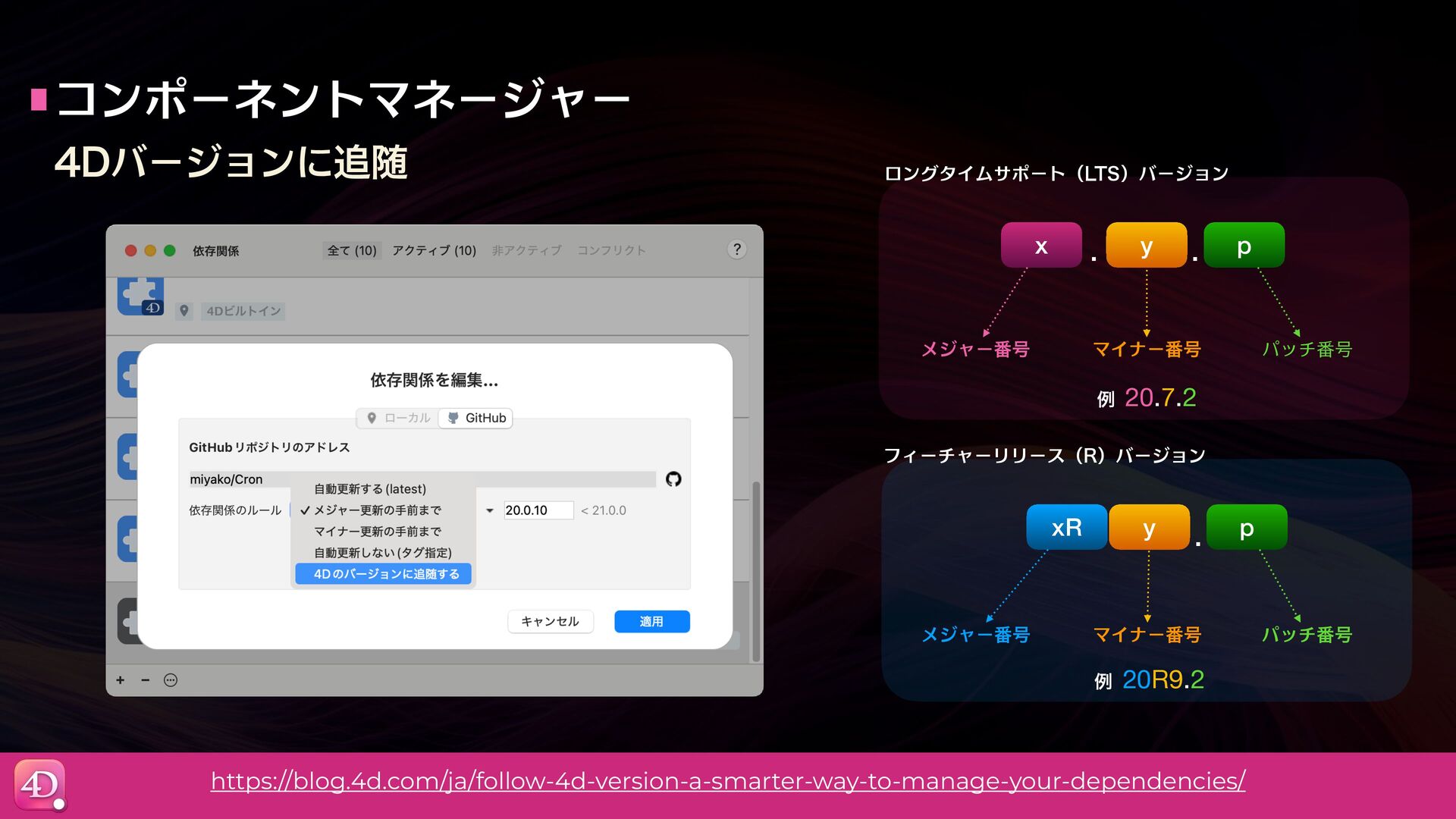Click the 20.0.10 version input field
Image resolution: width=1456 pixels, height=819 pixels.
(x=538, y=510)
